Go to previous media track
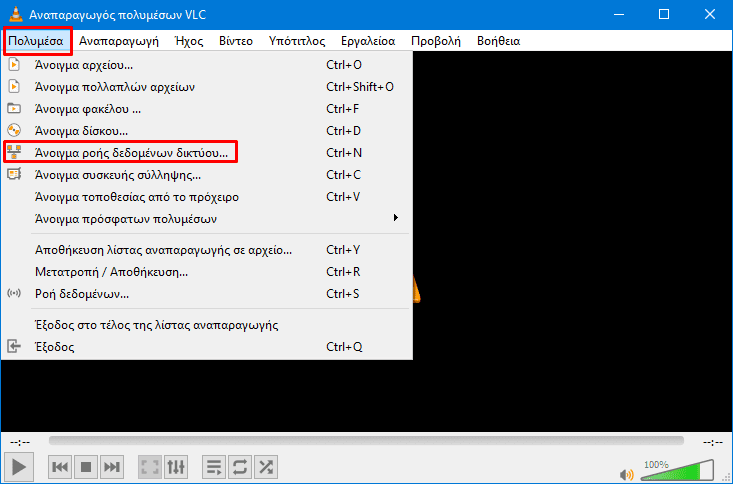The height and width of the screenshot is (484, 733). coord(60,467)
